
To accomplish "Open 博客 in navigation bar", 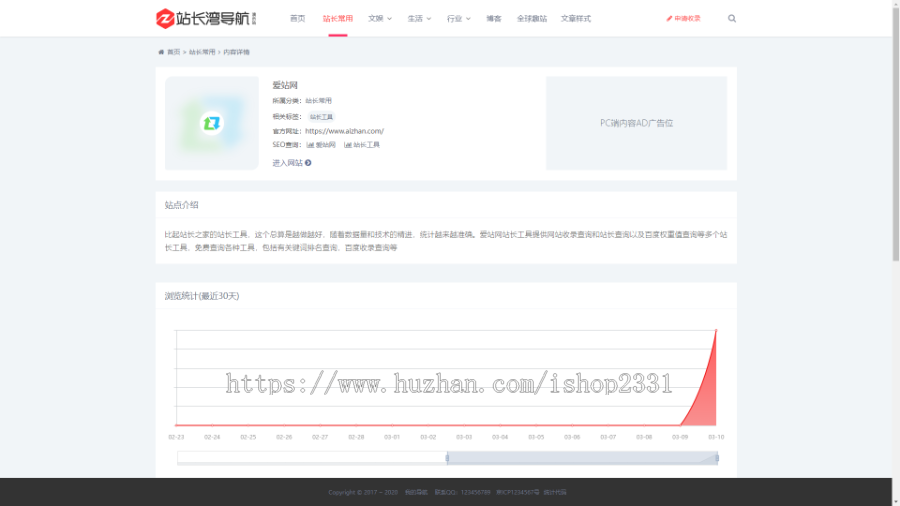I will point(494,18).
